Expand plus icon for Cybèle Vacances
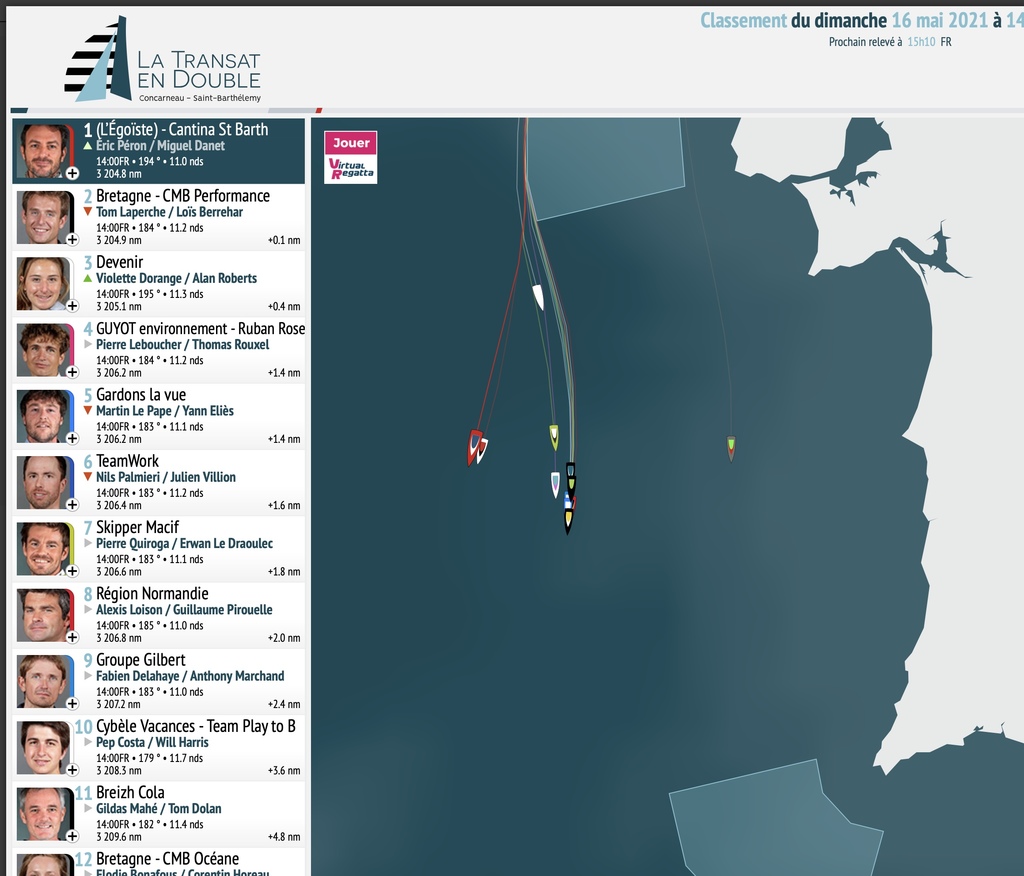Viewport: 1024px width, 876px height. (x=72, y=770)
